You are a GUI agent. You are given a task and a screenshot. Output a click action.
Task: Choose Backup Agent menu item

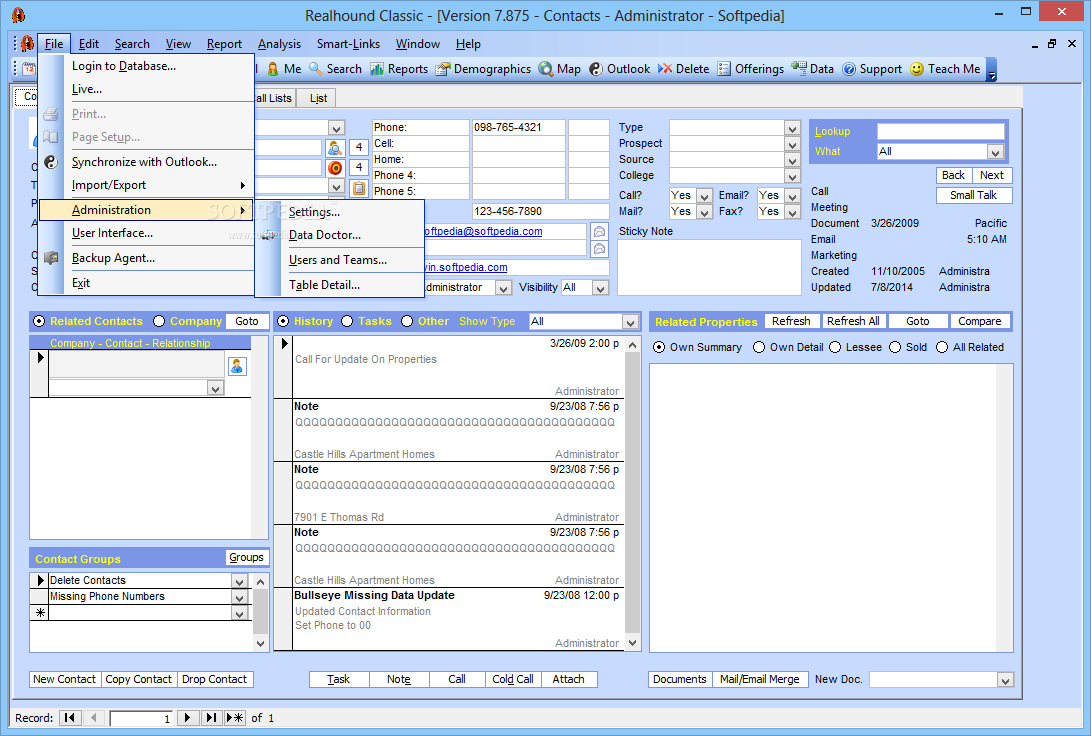[113, 258]
